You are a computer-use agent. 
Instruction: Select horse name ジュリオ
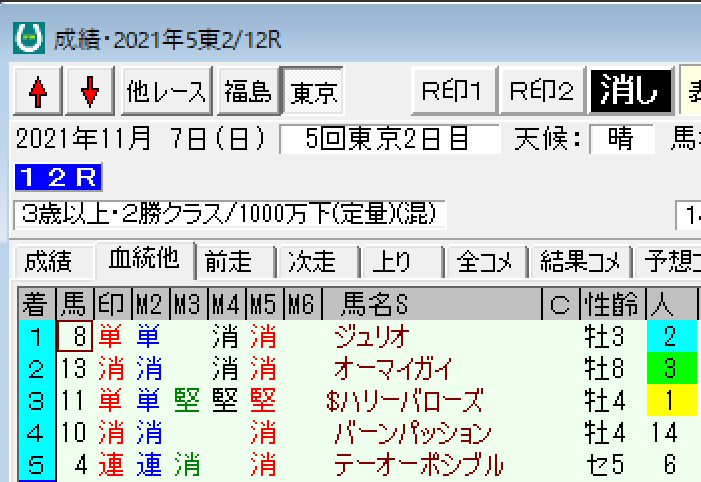coord(372,336)
